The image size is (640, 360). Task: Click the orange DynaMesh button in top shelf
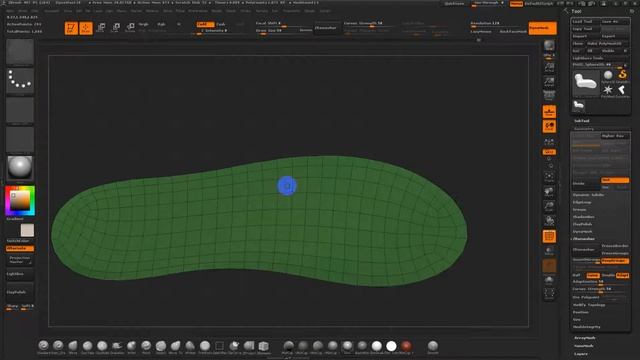tap(542, 28)
